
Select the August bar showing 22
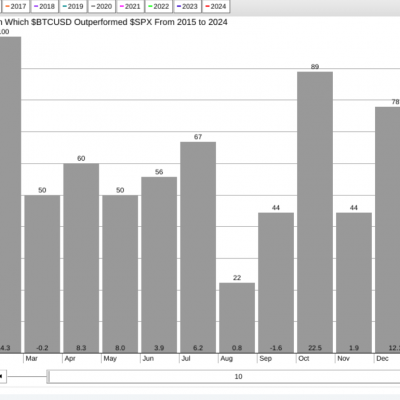(x=237, y=318)
